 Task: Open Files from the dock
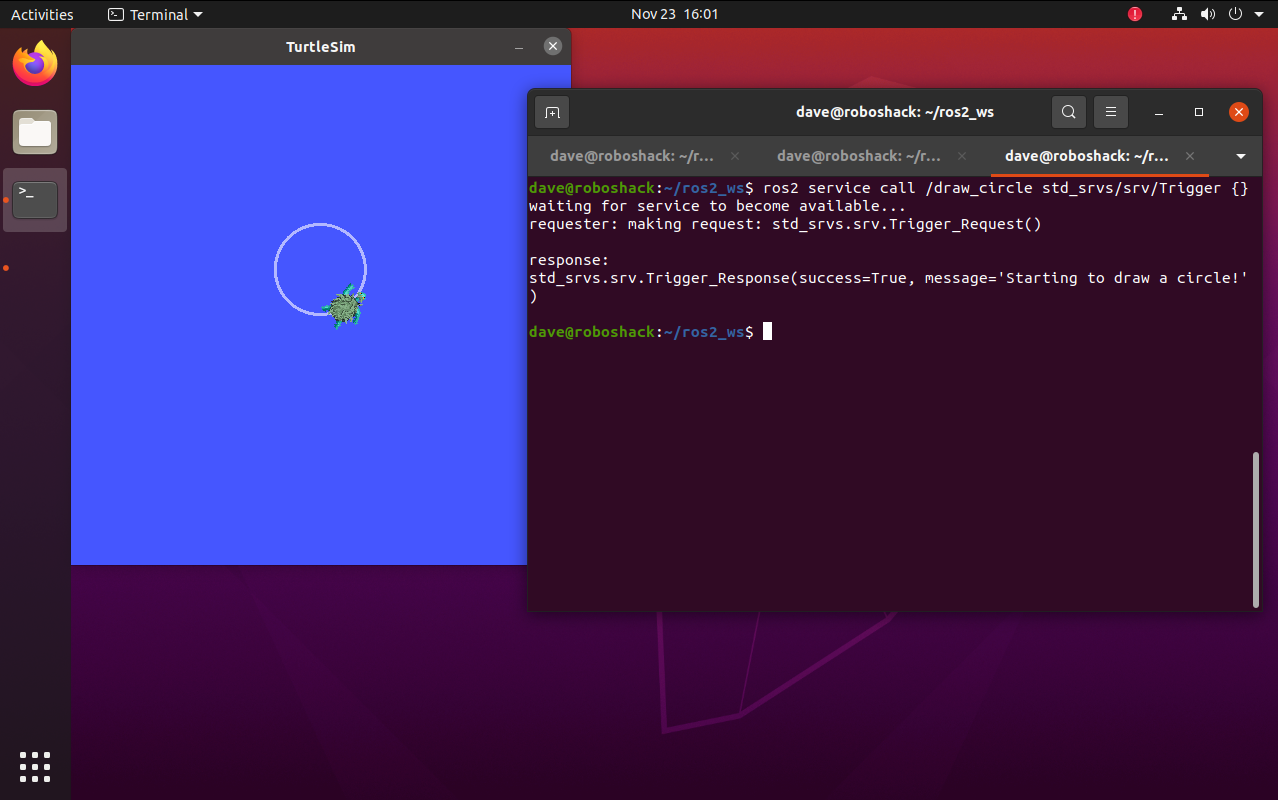tap(35, 132)
